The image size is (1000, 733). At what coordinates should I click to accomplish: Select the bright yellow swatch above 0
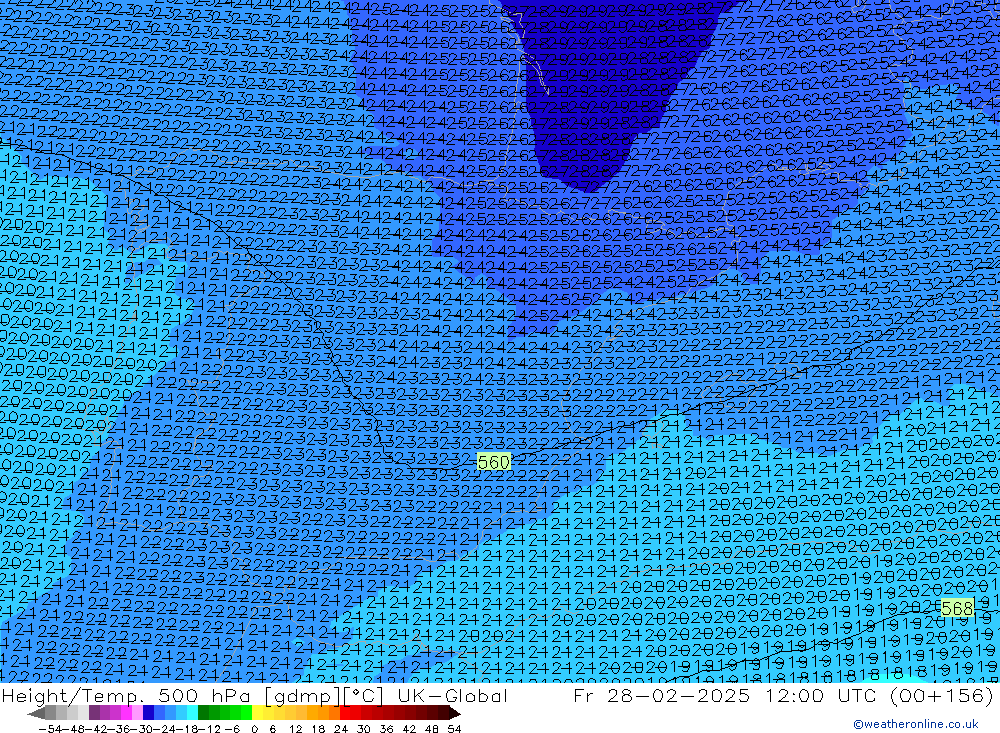258,713
